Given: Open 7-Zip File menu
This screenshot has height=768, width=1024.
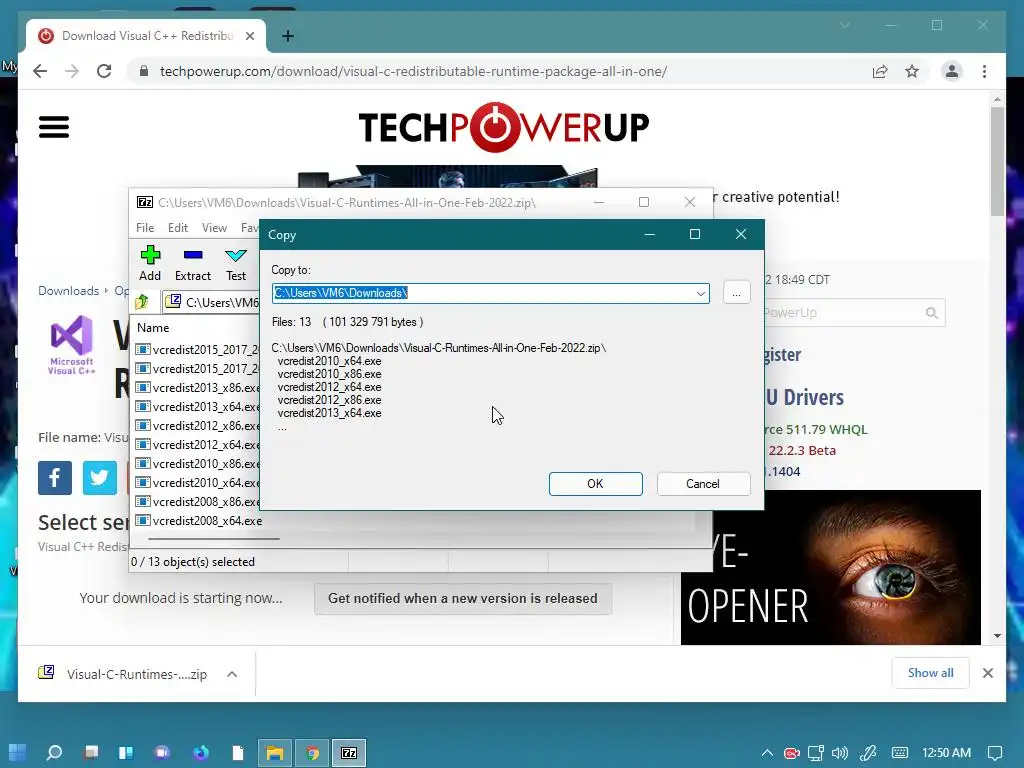Looking at the screenshot, I should [x=145, y=228].
